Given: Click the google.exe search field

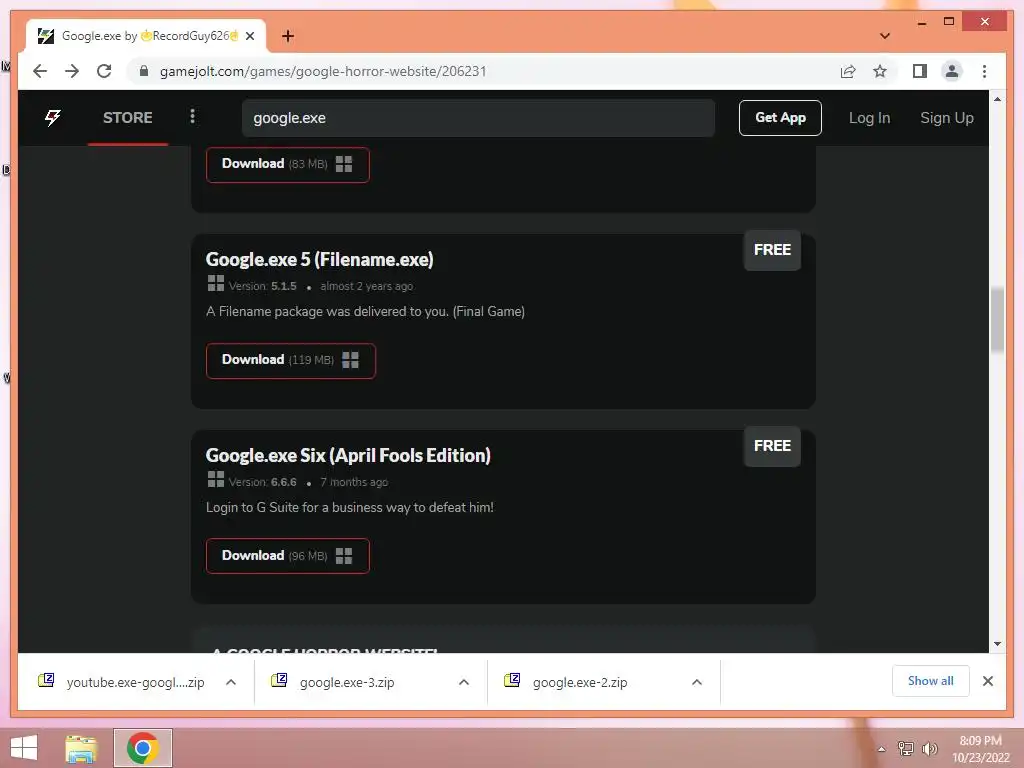Looking at the screenshot, I should coord(478,118).
